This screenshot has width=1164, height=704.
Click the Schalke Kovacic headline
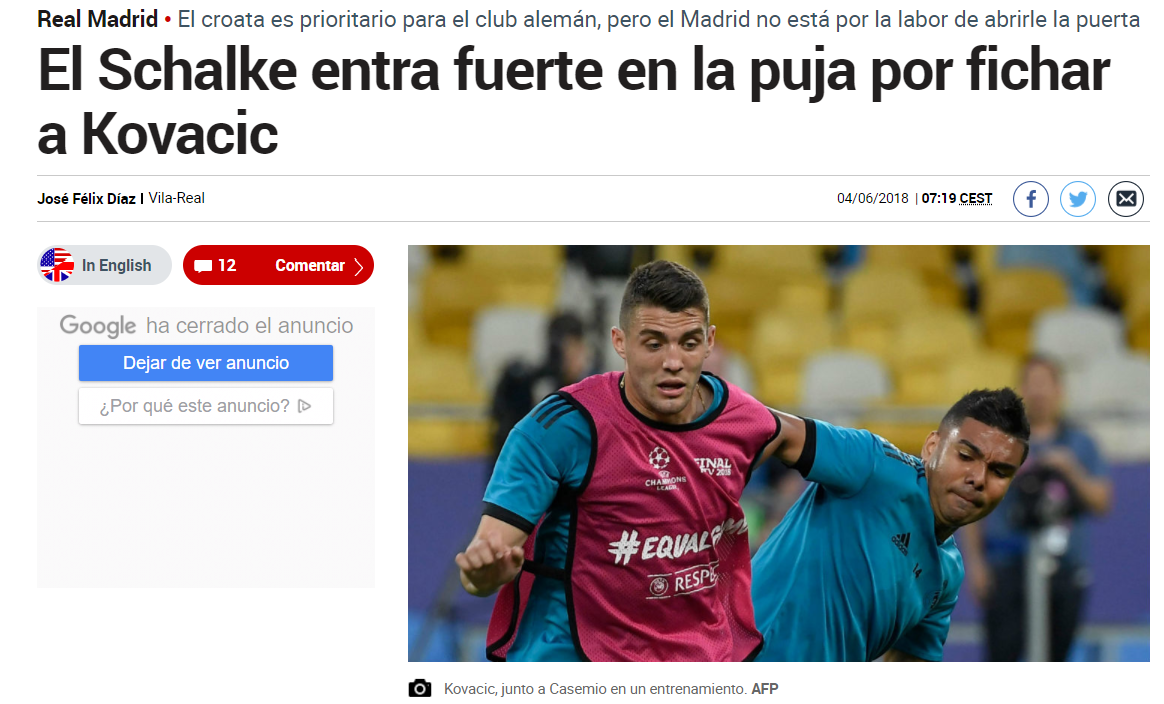(x=573, y=102)
